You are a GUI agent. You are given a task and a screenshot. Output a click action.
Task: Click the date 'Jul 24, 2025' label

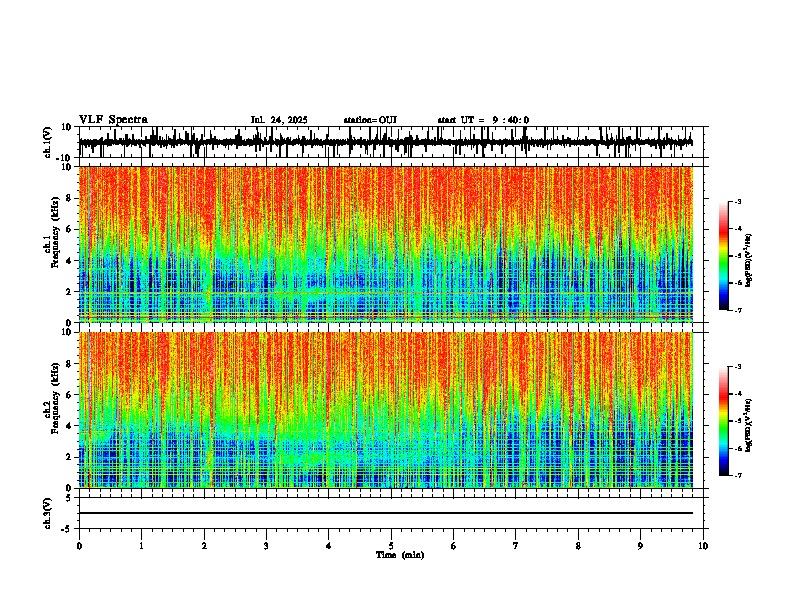pos(279,120)
